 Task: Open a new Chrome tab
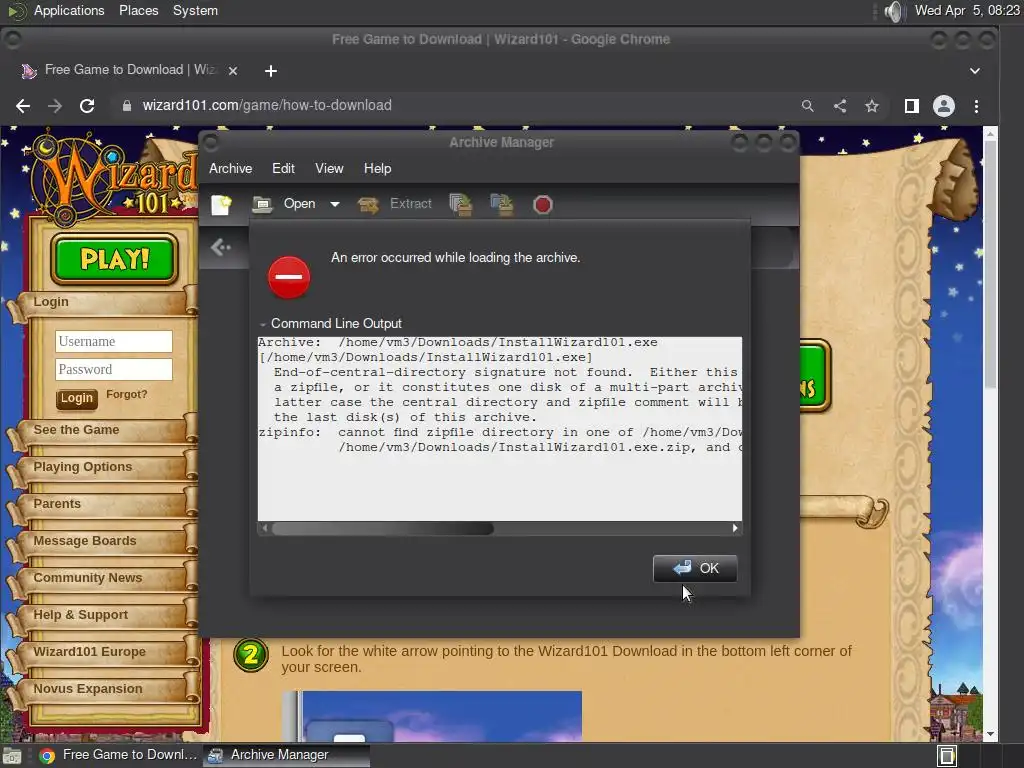pos(271,71)
